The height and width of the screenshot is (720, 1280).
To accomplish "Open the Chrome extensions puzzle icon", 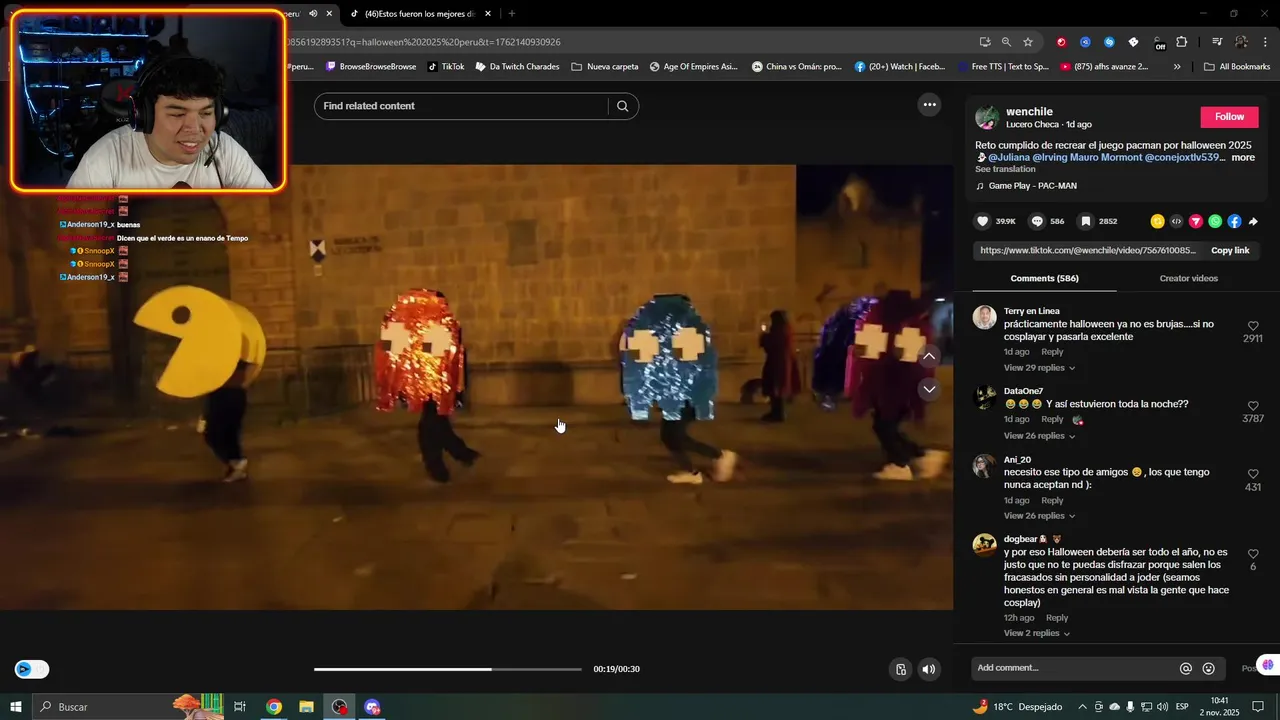I will [x=1181, y=42].
